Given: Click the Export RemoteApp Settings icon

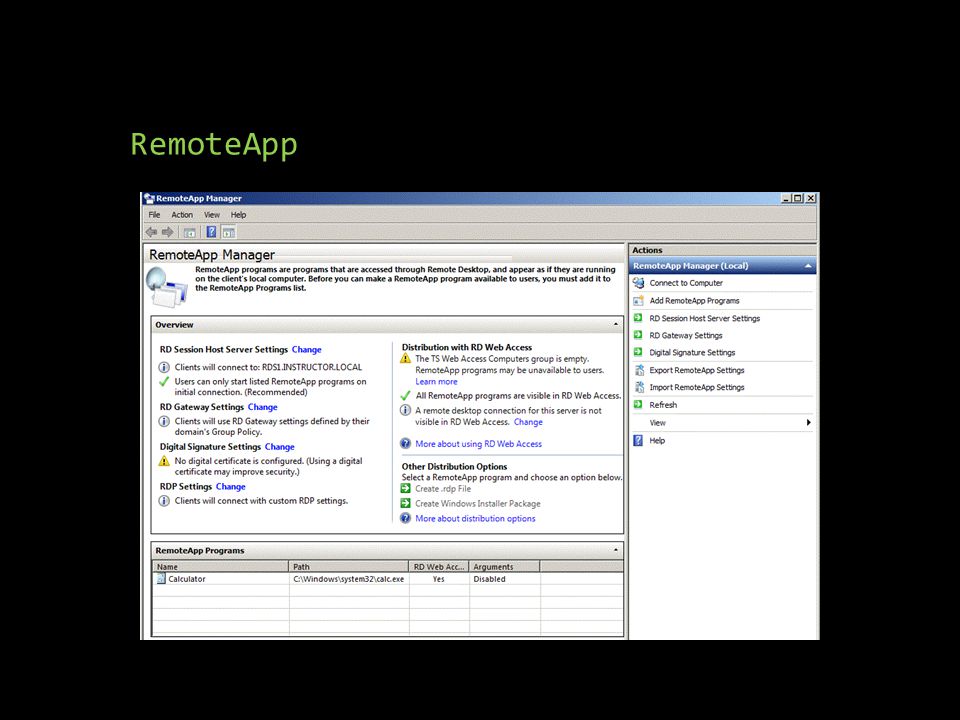Looking at the screenshot, I should pyautogui.click(x=639, y=370).
